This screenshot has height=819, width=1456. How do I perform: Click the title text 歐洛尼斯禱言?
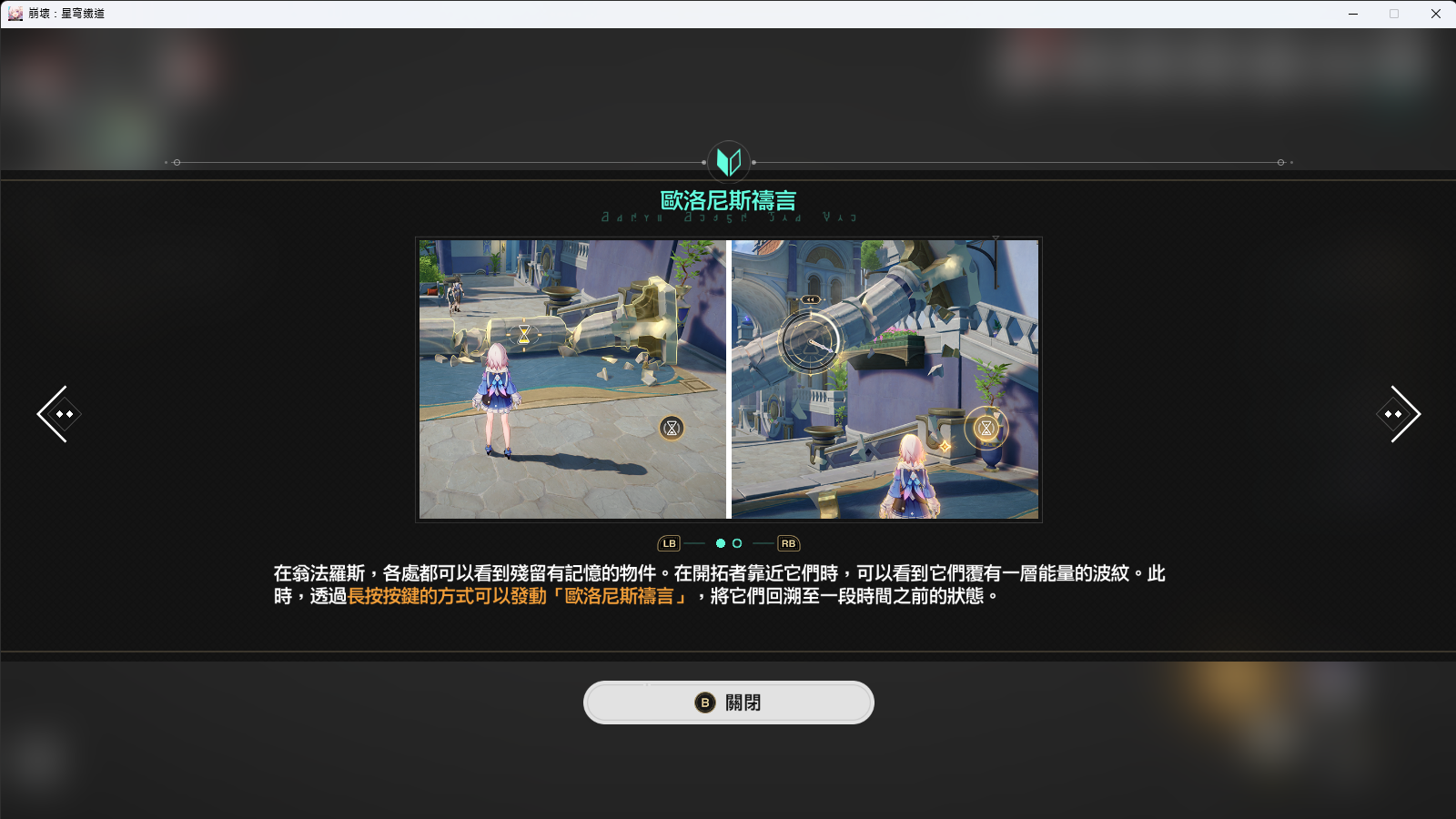click(x=728, y=200)
